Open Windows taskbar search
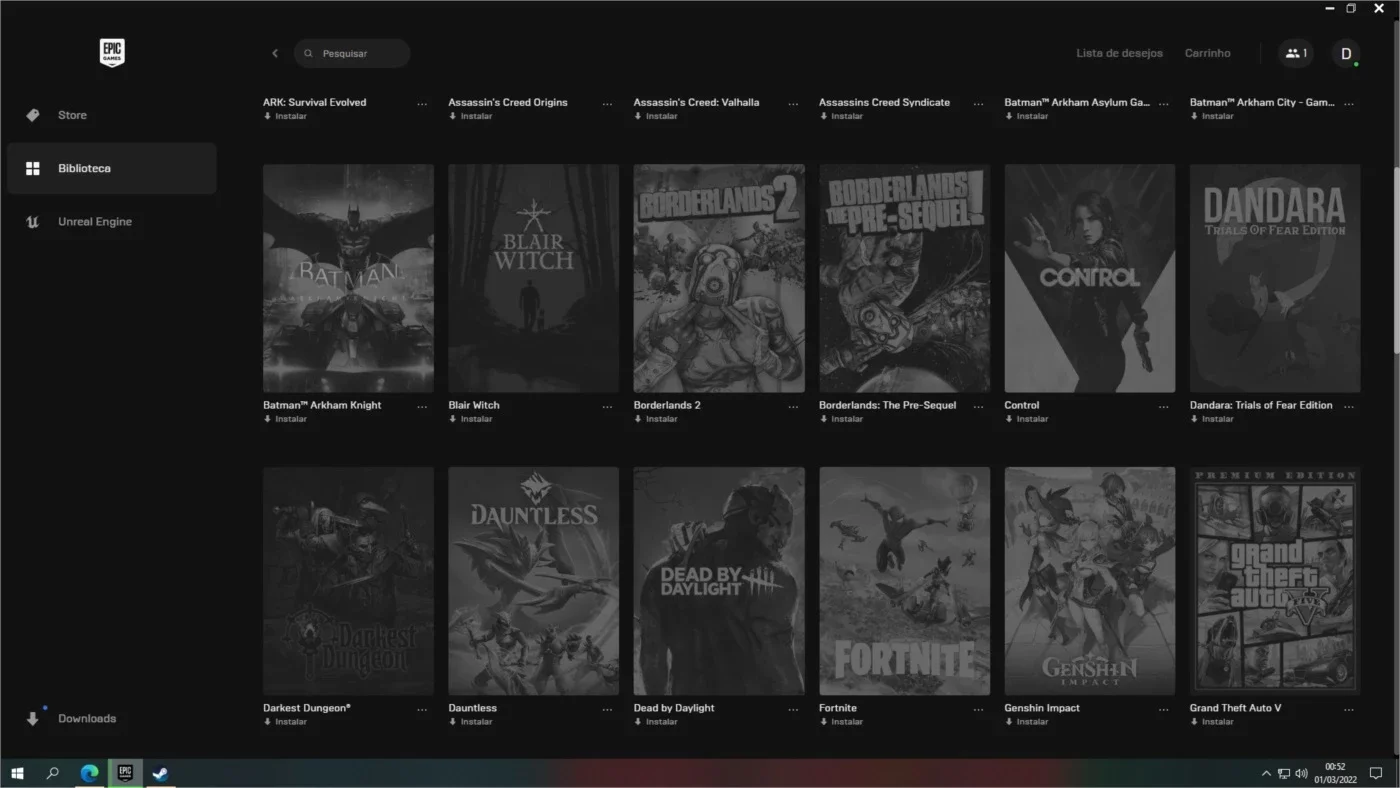The height and width of the screenshot is (788, 1400). pos(53,773)
